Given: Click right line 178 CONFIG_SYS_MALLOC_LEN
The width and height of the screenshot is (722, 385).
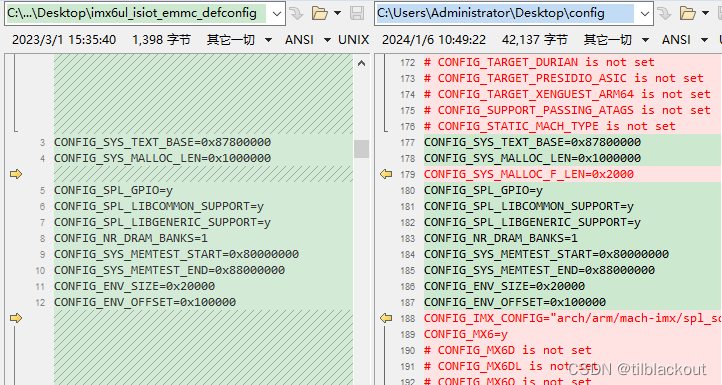Looking at the screenshot, I should coord(533,158).
